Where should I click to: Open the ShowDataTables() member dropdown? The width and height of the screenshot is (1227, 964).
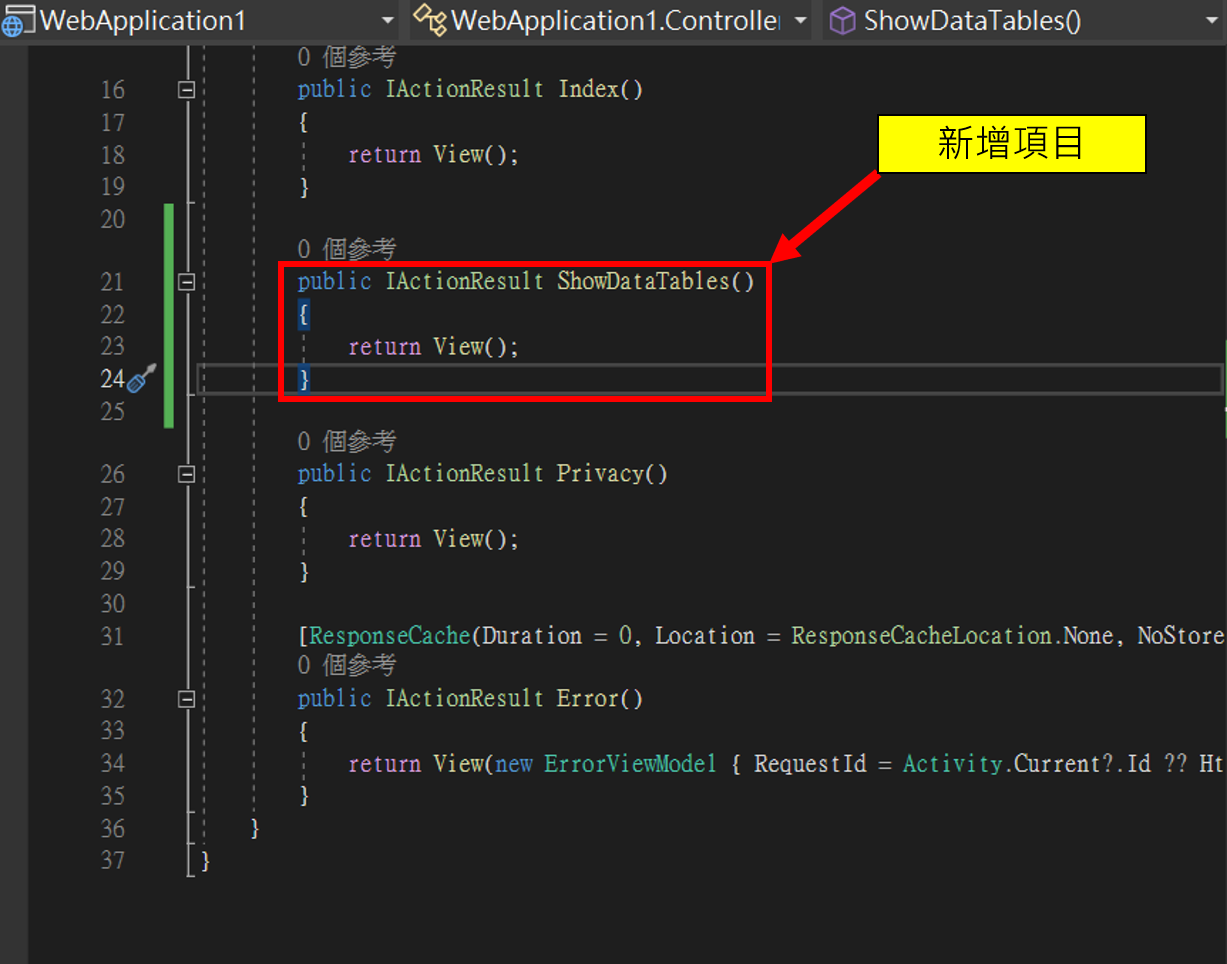point(1212,20)
